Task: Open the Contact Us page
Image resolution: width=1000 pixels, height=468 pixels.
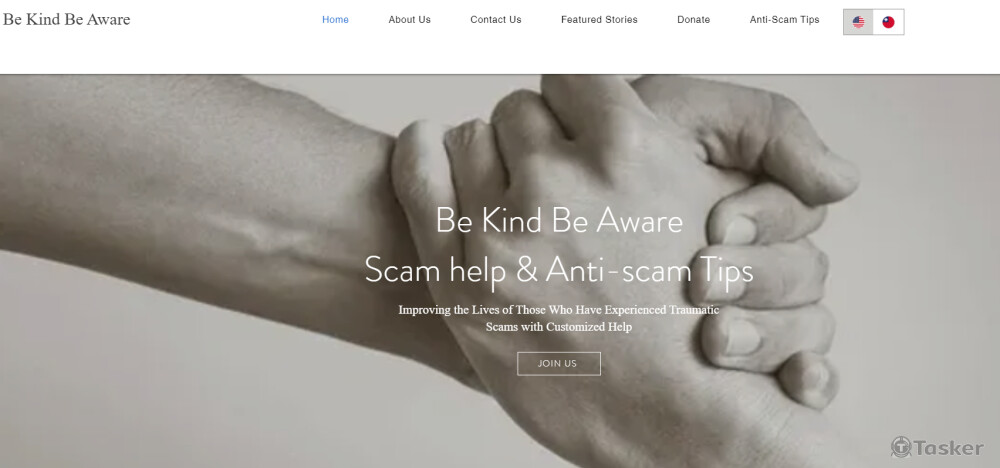Action: (x=496, y=20)
